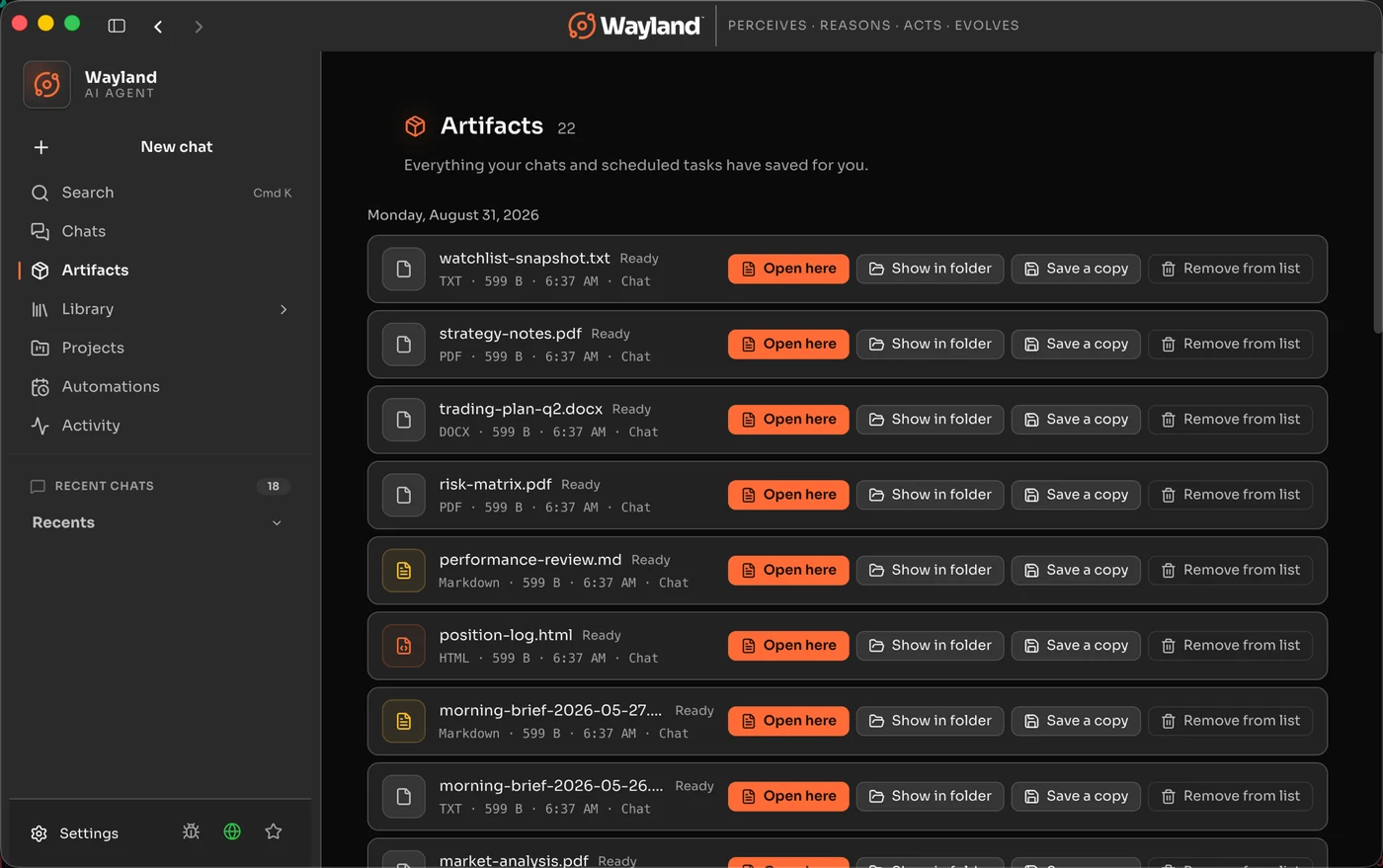Open here for performance-review.md
This screenshot has width=1383, height=868.
pos(788,570)
